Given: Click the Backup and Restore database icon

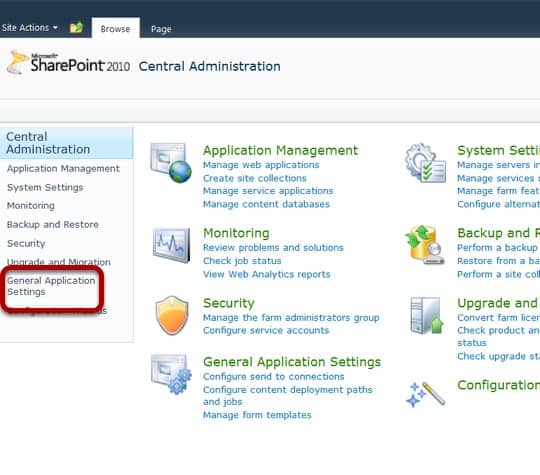Looking at the screenshot, I should click(425, 245).
